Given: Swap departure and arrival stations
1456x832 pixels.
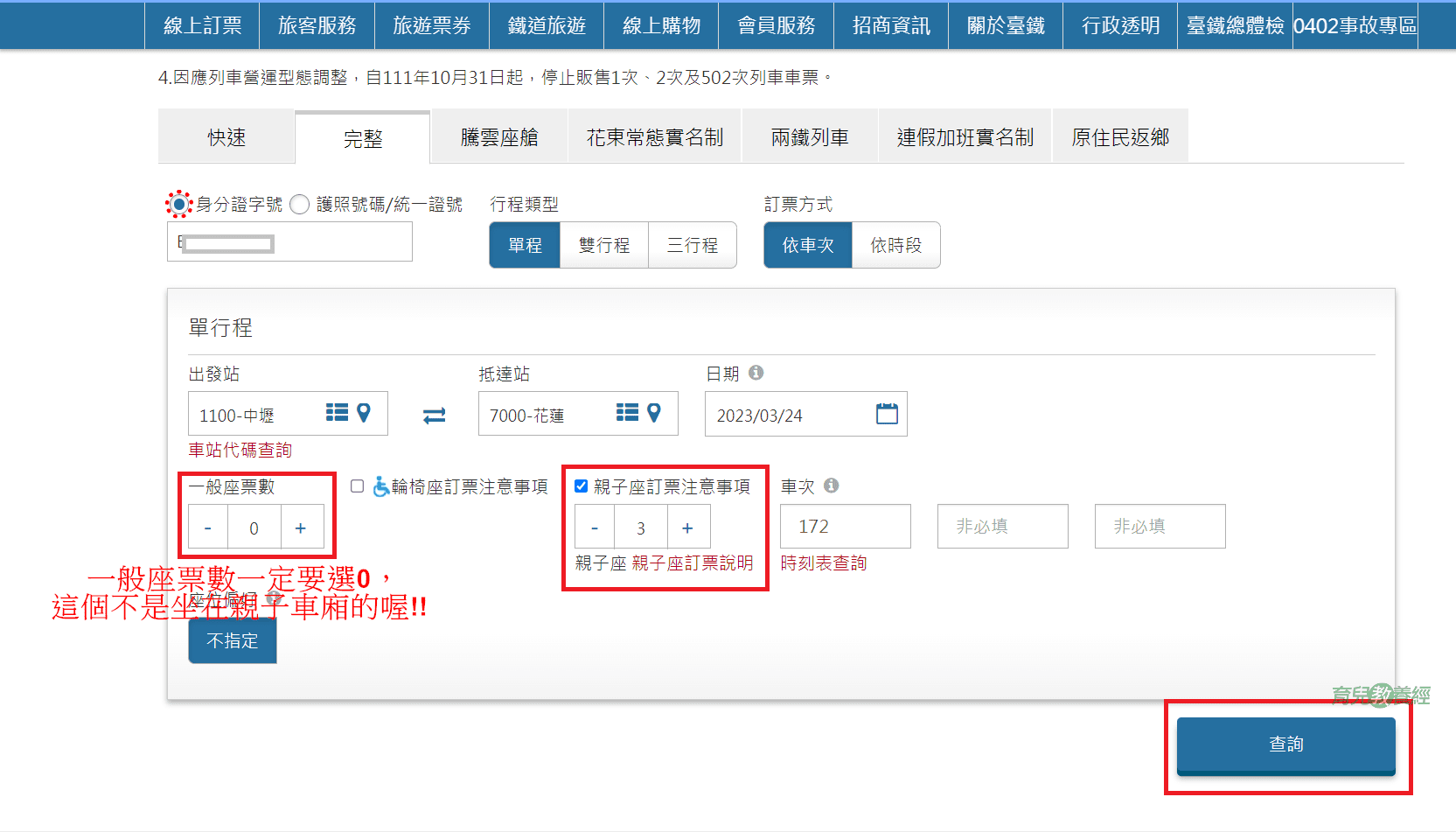Looking at the screenshot, I should click(434, 416).
